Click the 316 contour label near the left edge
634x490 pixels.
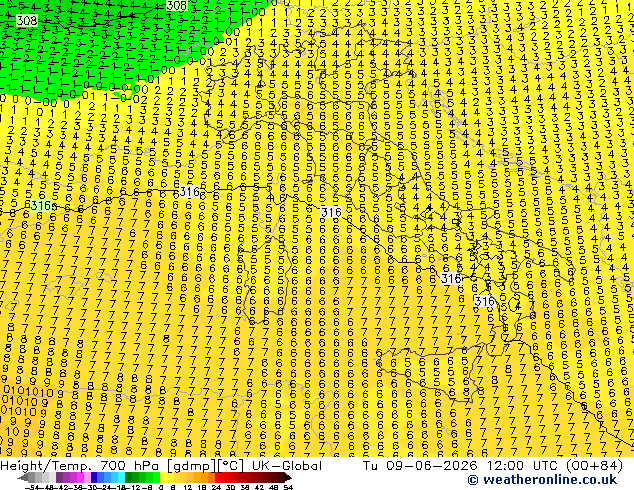(40, 205)
